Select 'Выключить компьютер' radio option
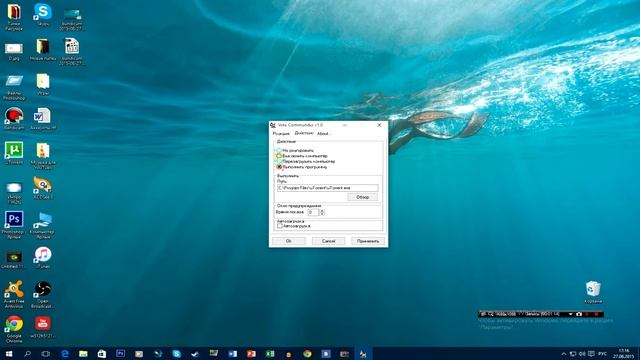This screenshot has width=640, height=360. point(280,156)
